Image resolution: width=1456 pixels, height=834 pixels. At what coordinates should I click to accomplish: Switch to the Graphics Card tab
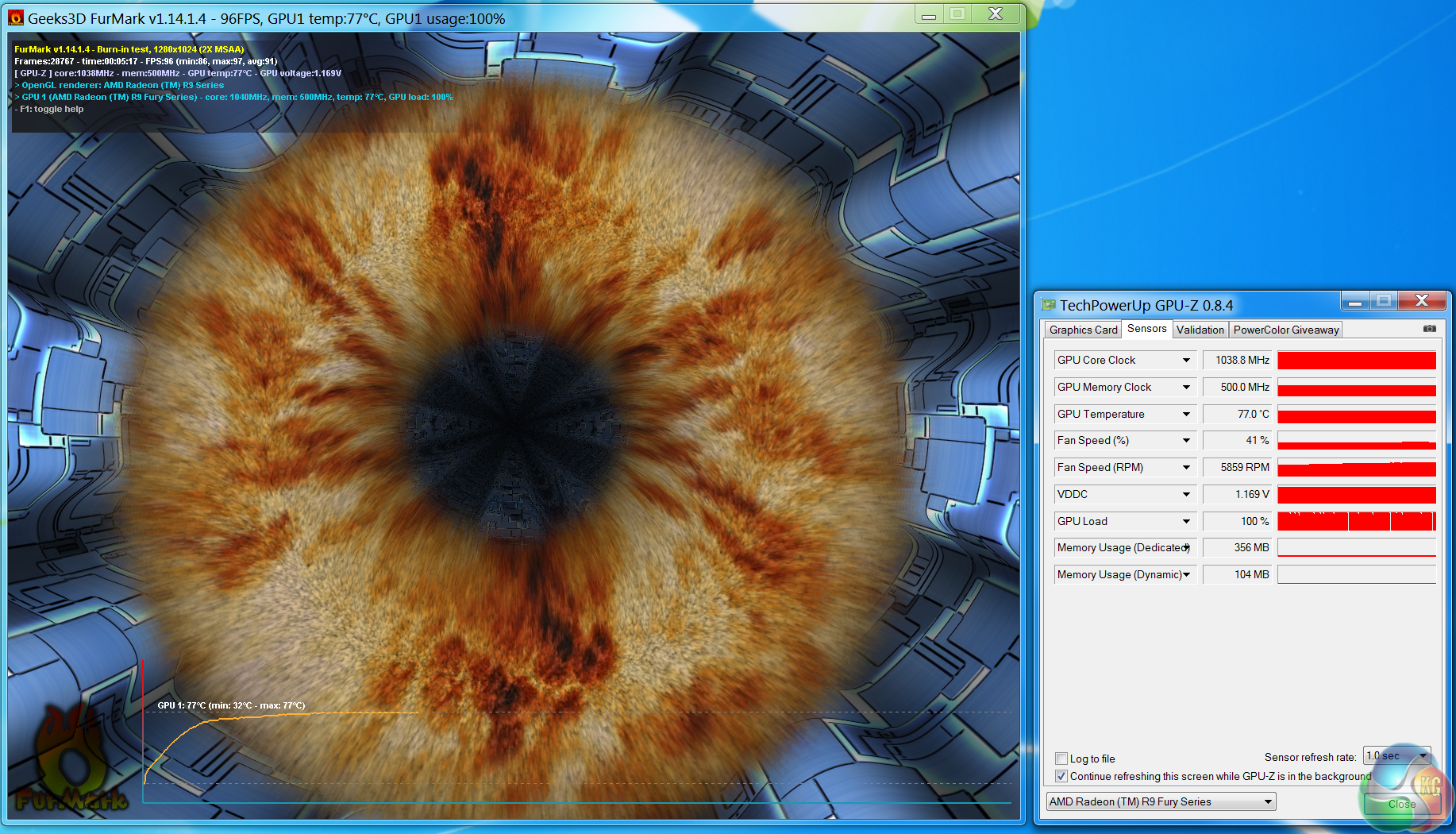(x=1083, y=330)
